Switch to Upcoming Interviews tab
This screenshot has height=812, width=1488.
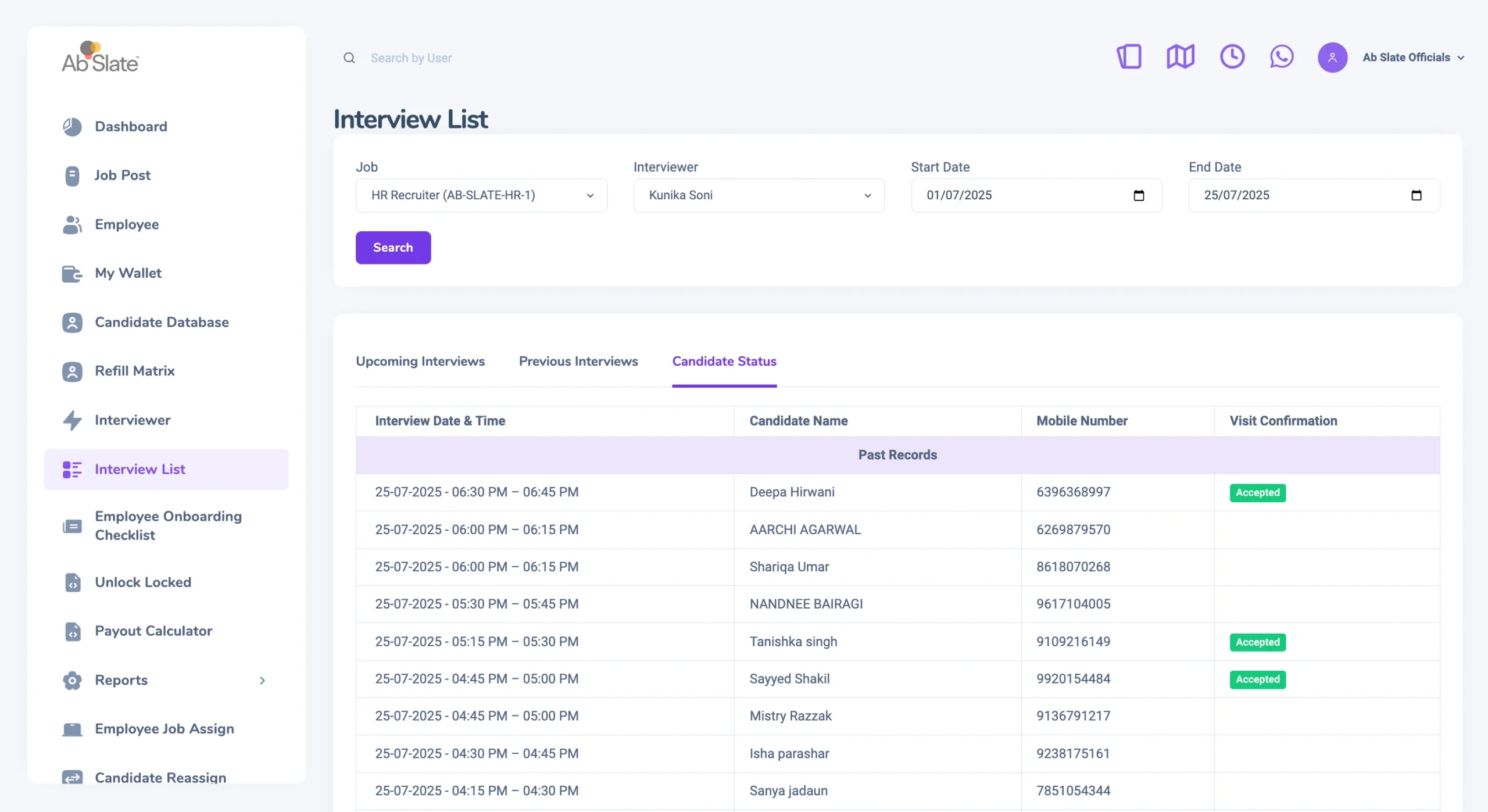click(420, 361)
